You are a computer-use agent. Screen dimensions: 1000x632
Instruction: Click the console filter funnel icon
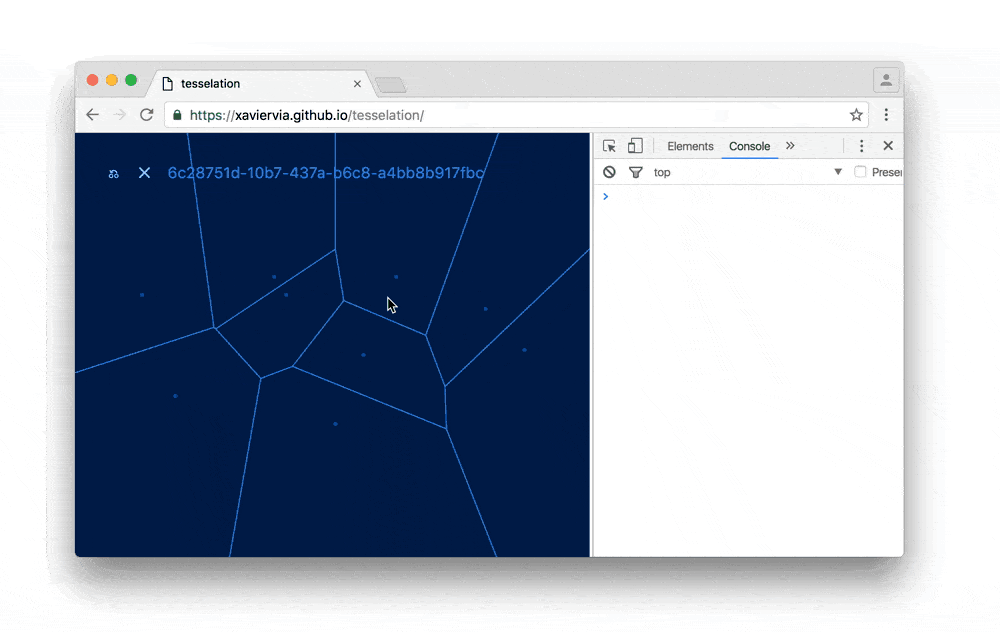[635, 172]
